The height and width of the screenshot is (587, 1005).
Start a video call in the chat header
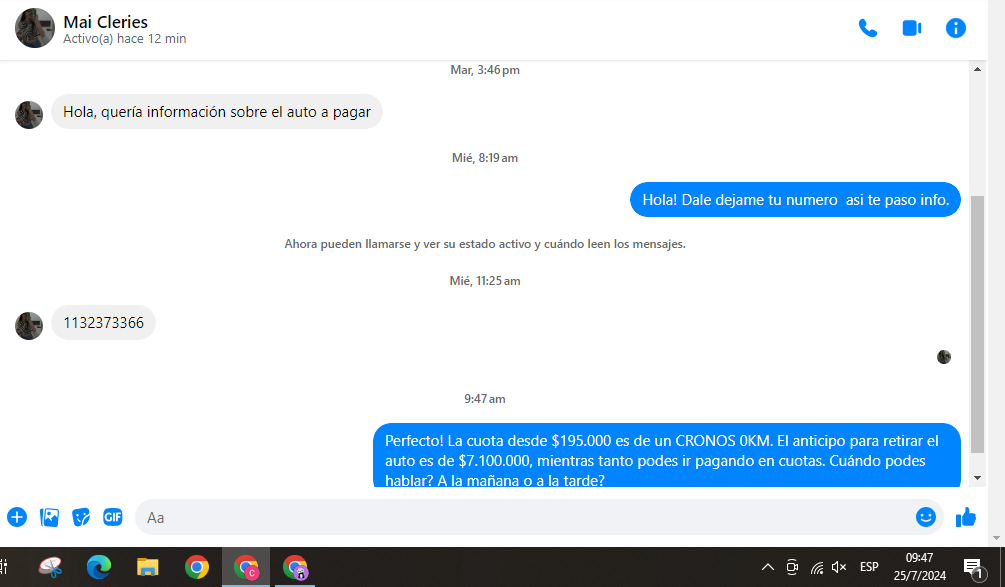click(x=911, y=28)
